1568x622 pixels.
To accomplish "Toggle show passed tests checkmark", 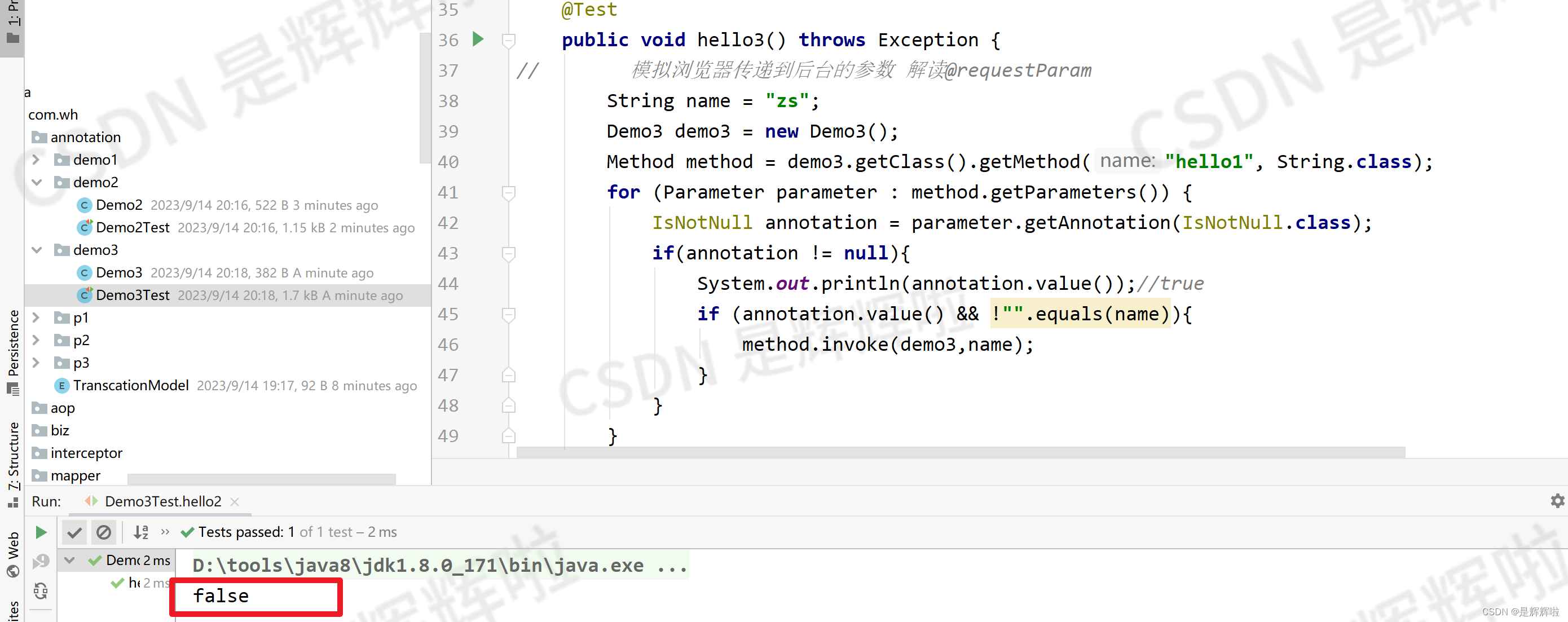I will coord(74,532).
